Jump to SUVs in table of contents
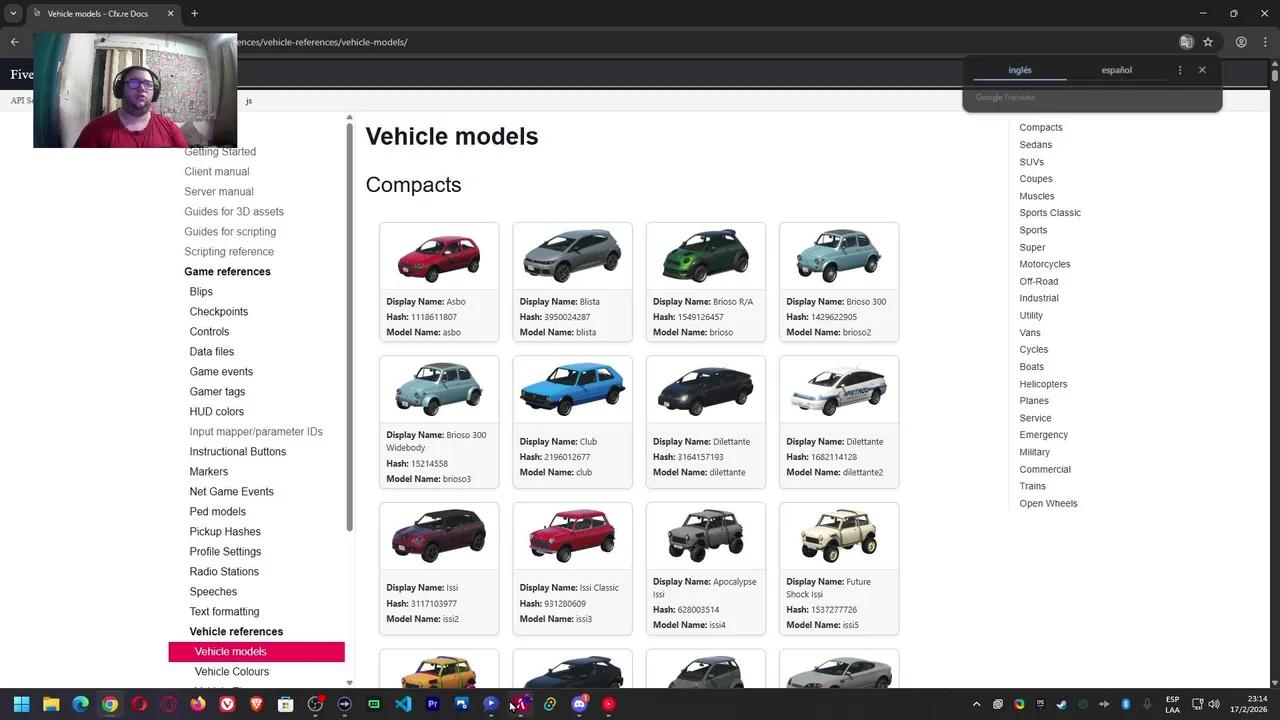Screen dimensions: 1280x720 [1031, 162]
